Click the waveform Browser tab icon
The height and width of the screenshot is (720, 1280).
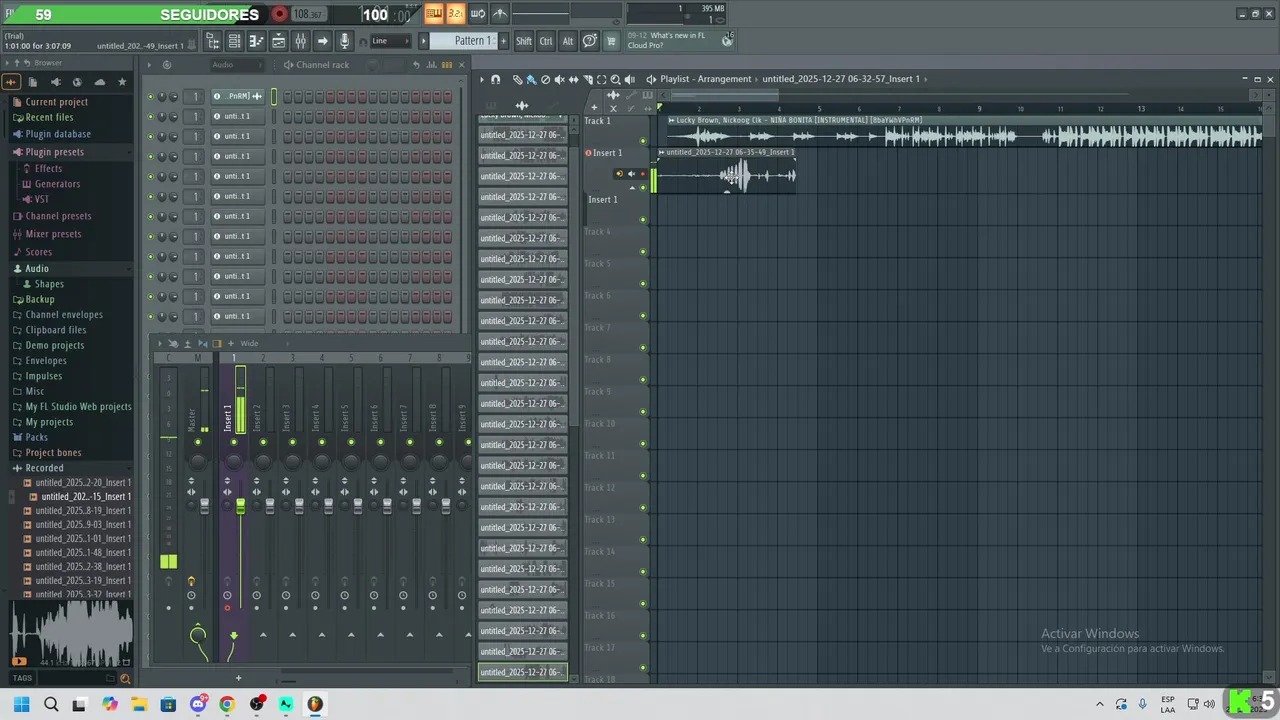11,82
